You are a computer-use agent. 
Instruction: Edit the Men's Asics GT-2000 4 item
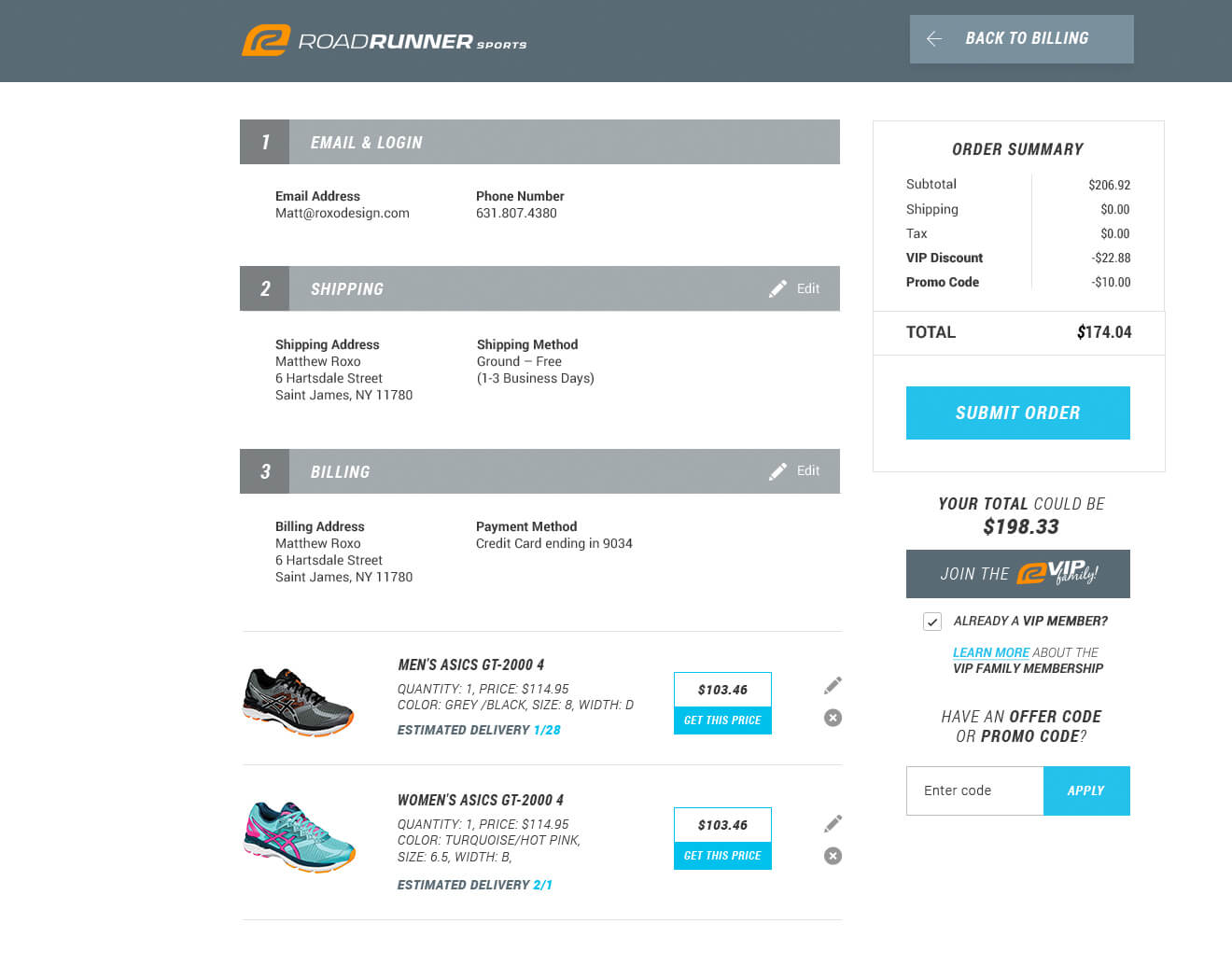point(833,686)
